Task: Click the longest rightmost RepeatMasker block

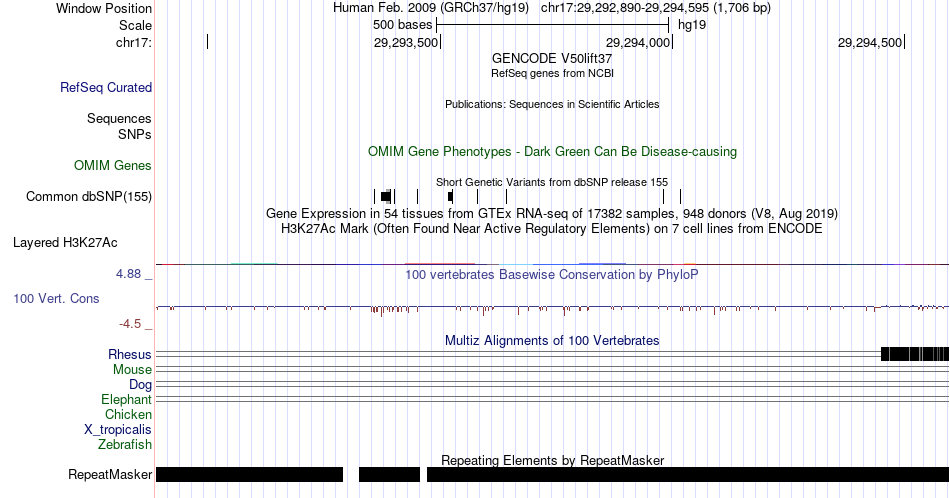Action: [x=688, y=474]
